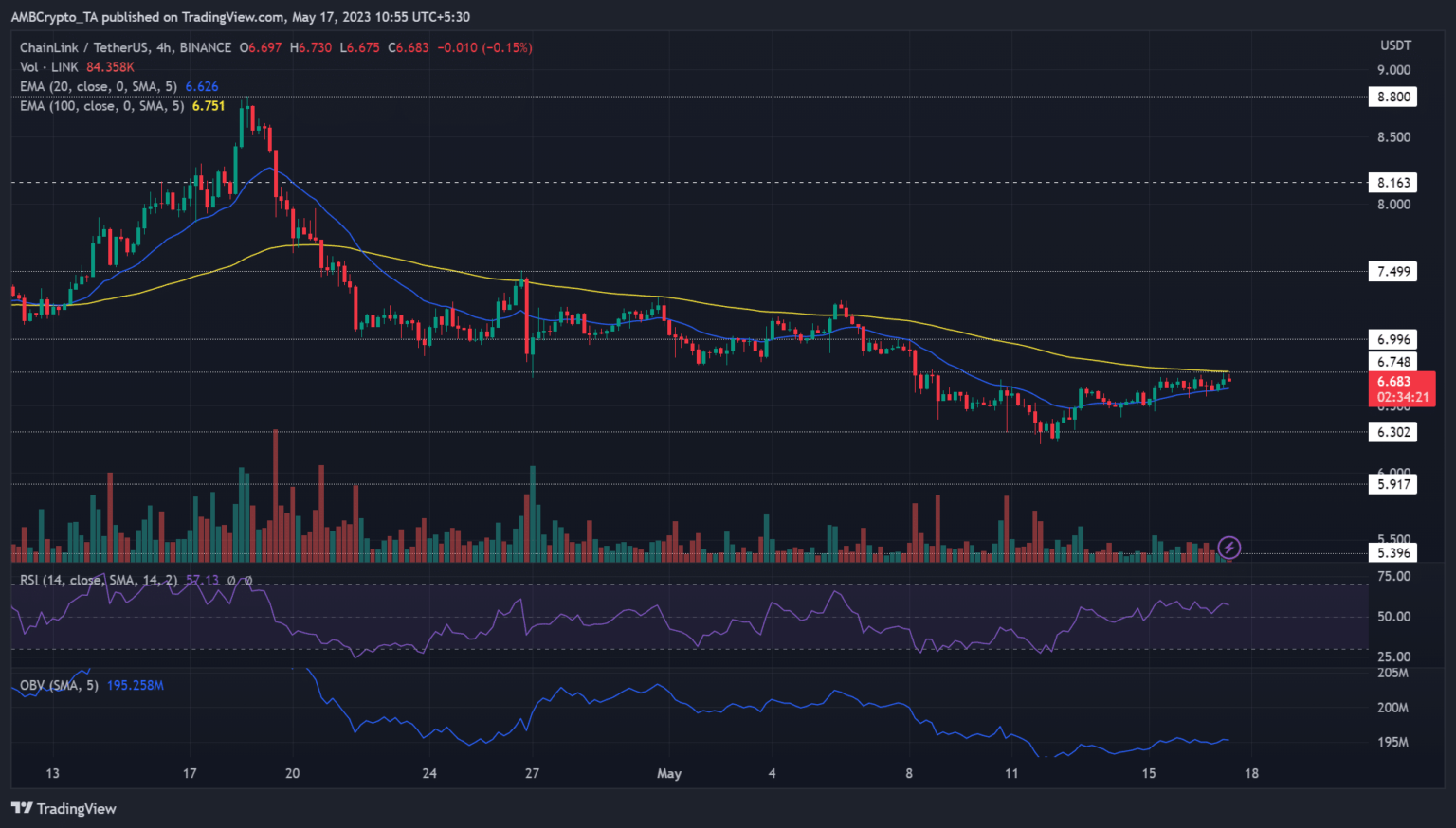
Task: Click the 27 date label on time axis
Action: click(x=532, y=773)
